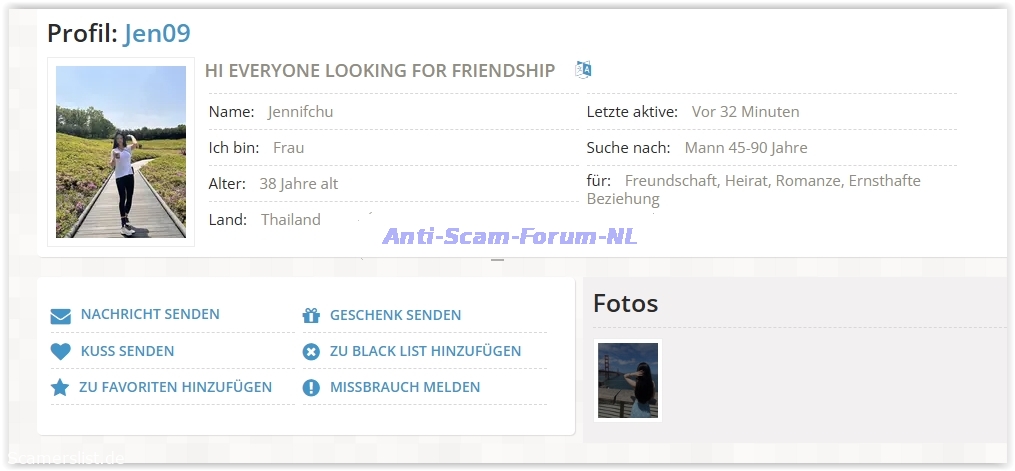Click the Jen09 username in the title
Viewport: 1015px width, 471px height.
click(x=157, y=33)
